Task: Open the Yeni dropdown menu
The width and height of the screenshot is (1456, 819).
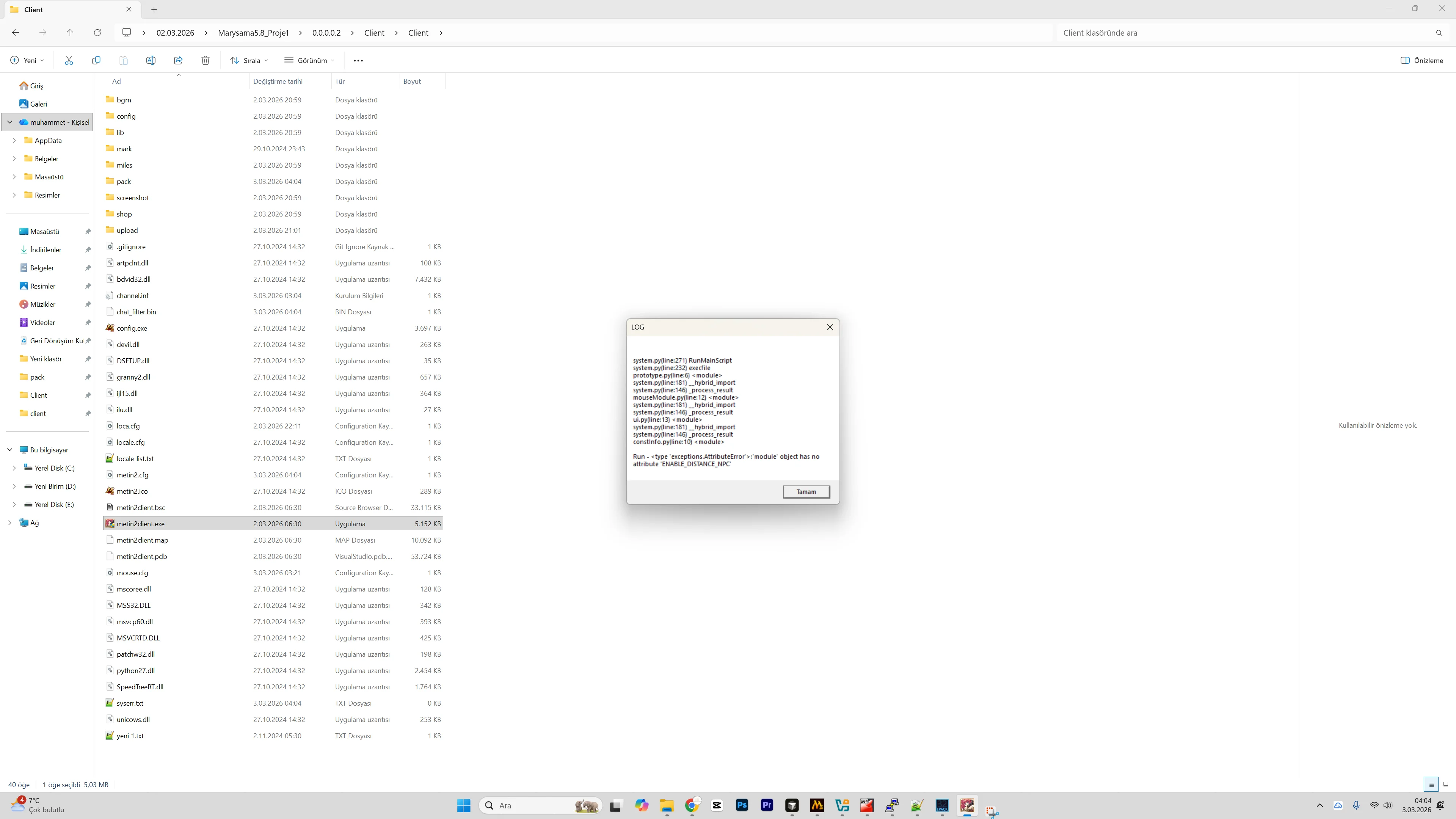Action: click(27, 61)
